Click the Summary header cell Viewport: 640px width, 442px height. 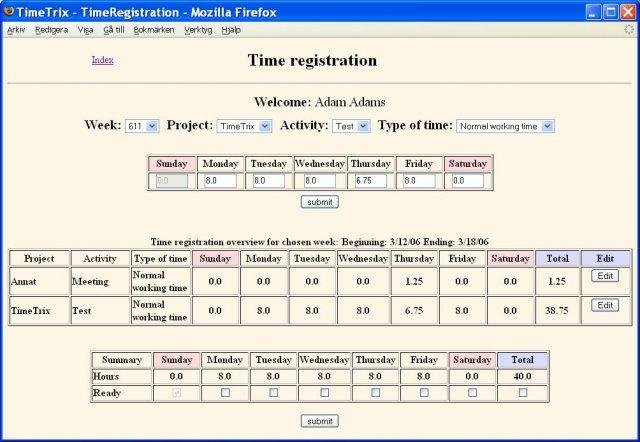pos(122,360)
